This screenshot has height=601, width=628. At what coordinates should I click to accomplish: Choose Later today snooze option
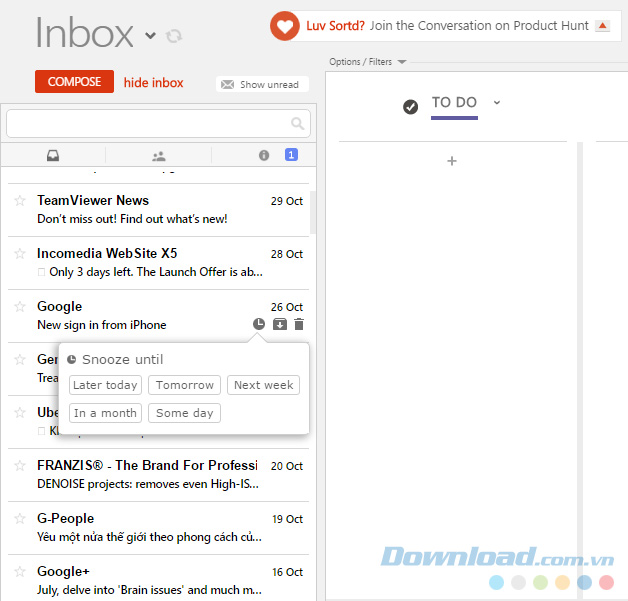click(105, 385)
